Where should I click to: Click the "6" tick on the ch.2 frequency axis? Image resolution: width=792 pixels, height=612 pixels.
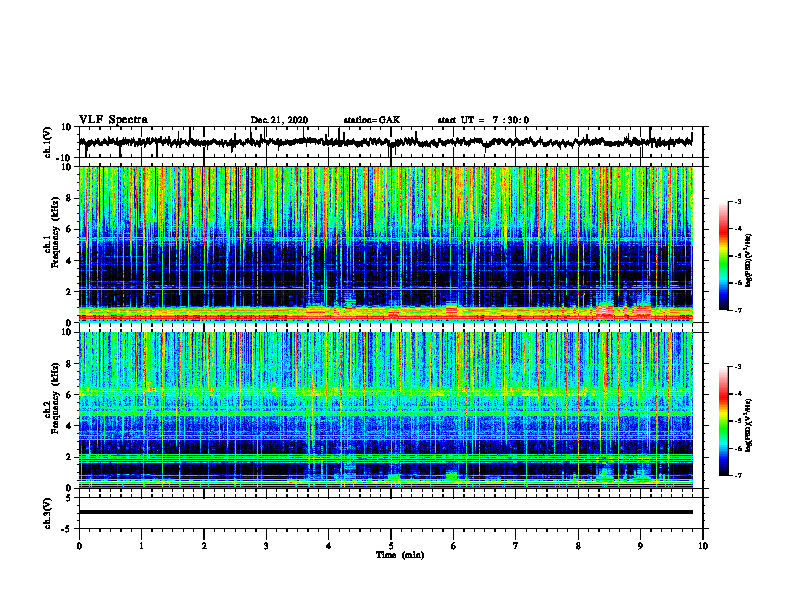(69, 395)
